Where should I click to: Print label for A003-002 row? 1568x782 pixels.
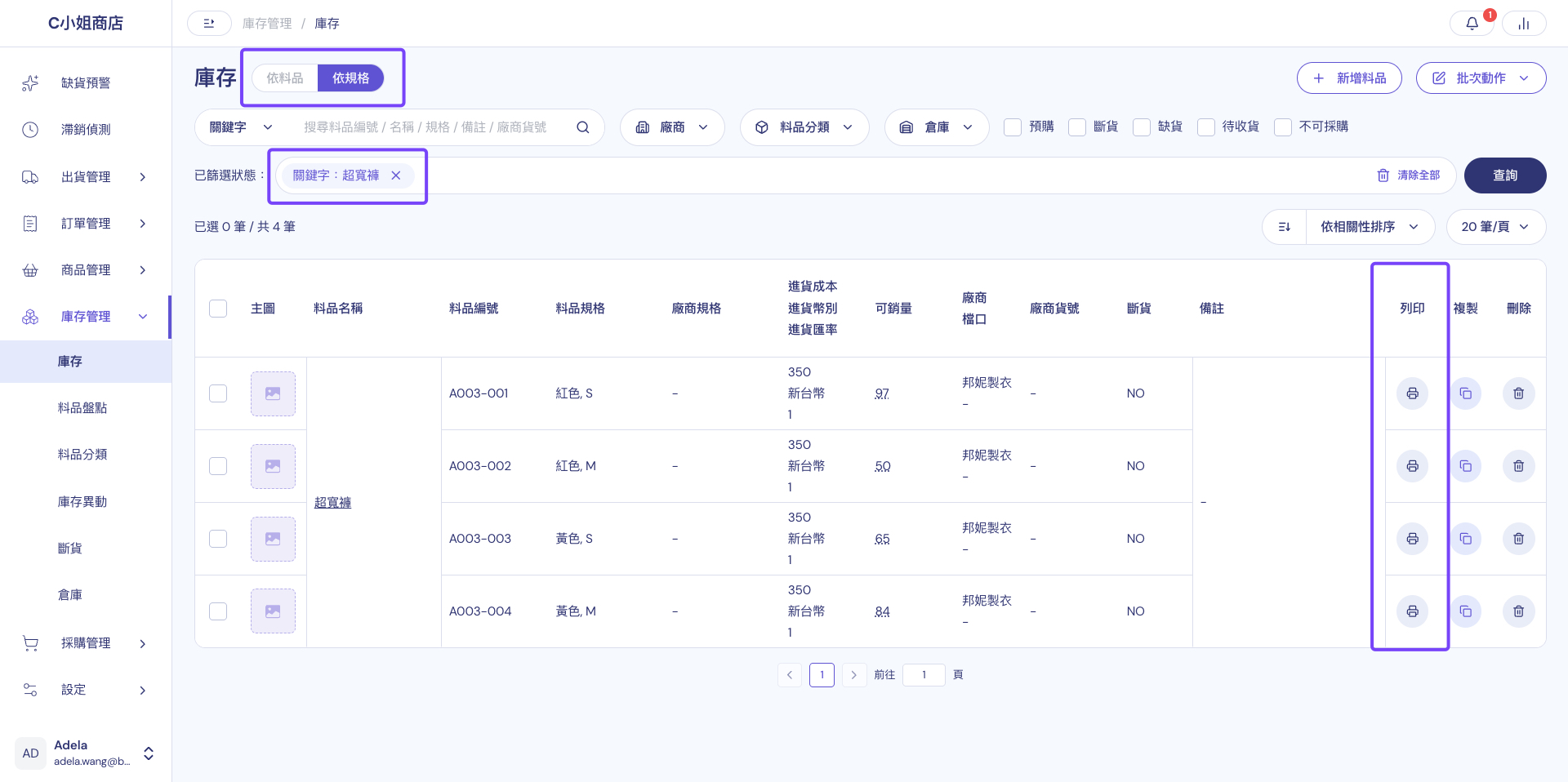[x=1412, y=466]
